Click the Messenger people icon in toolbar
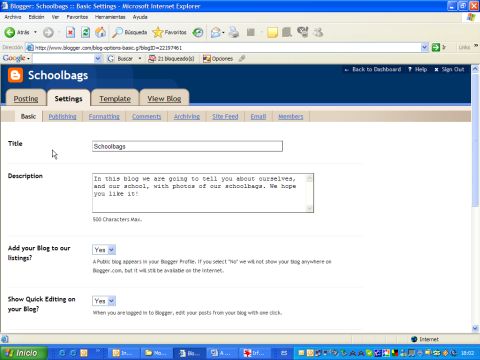This screenshot has height=360, width=480. pyautogui.click(x=318, y=32)
